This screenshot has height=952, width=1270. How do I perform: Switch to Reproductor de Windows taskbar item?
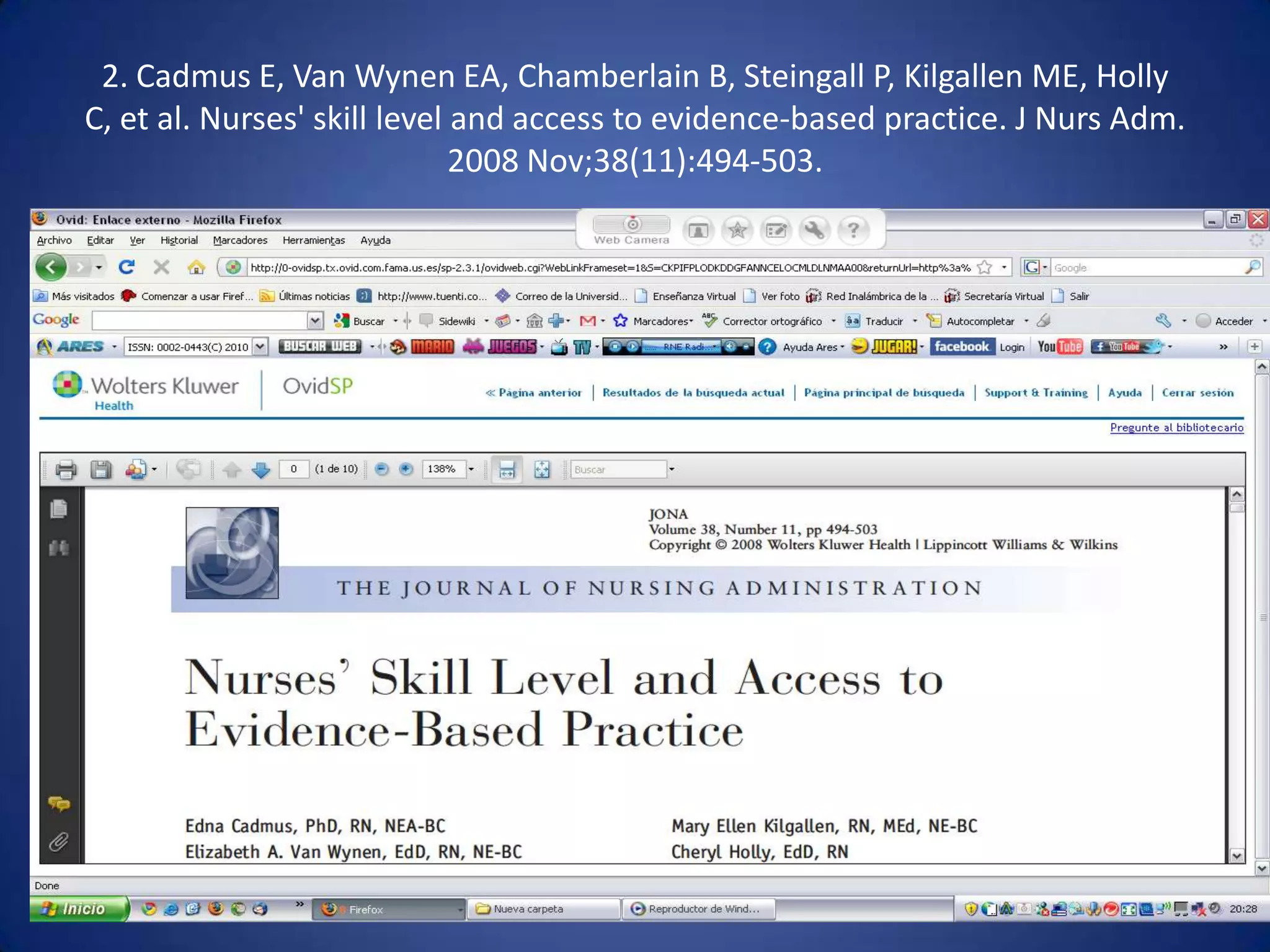(698, 909)
